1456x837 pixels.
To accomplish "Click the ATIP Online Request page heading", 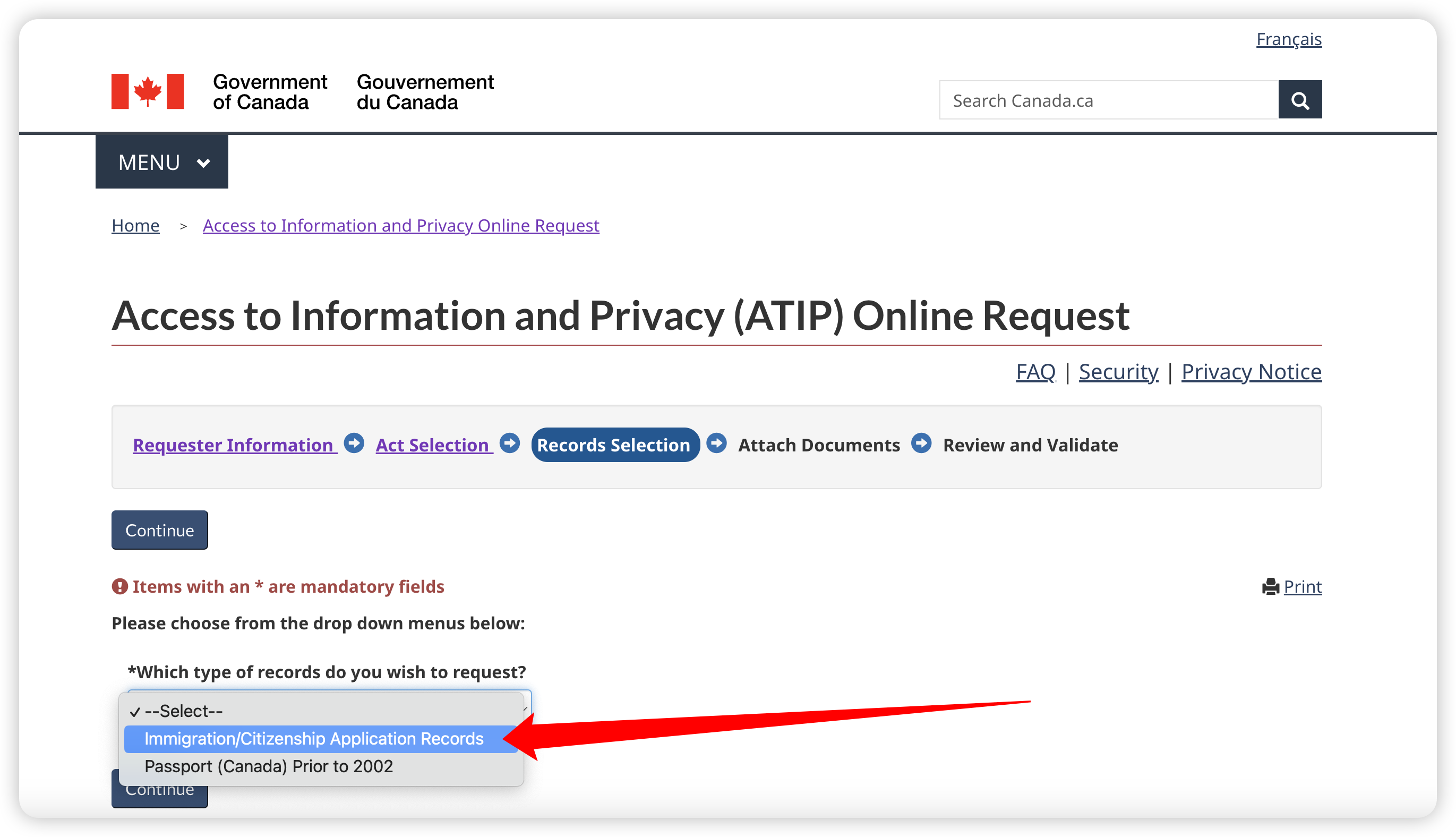I will (621, 315).
